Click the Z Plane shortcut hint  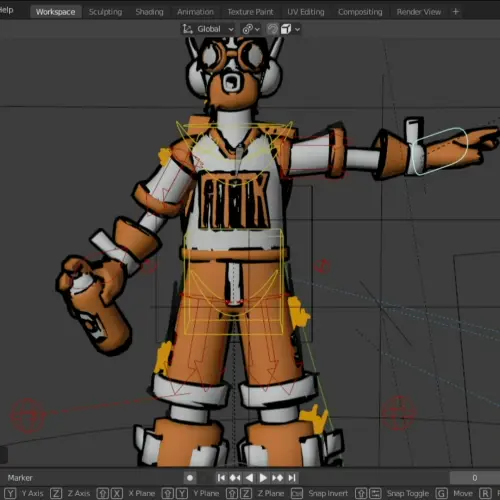pos(270,493)
